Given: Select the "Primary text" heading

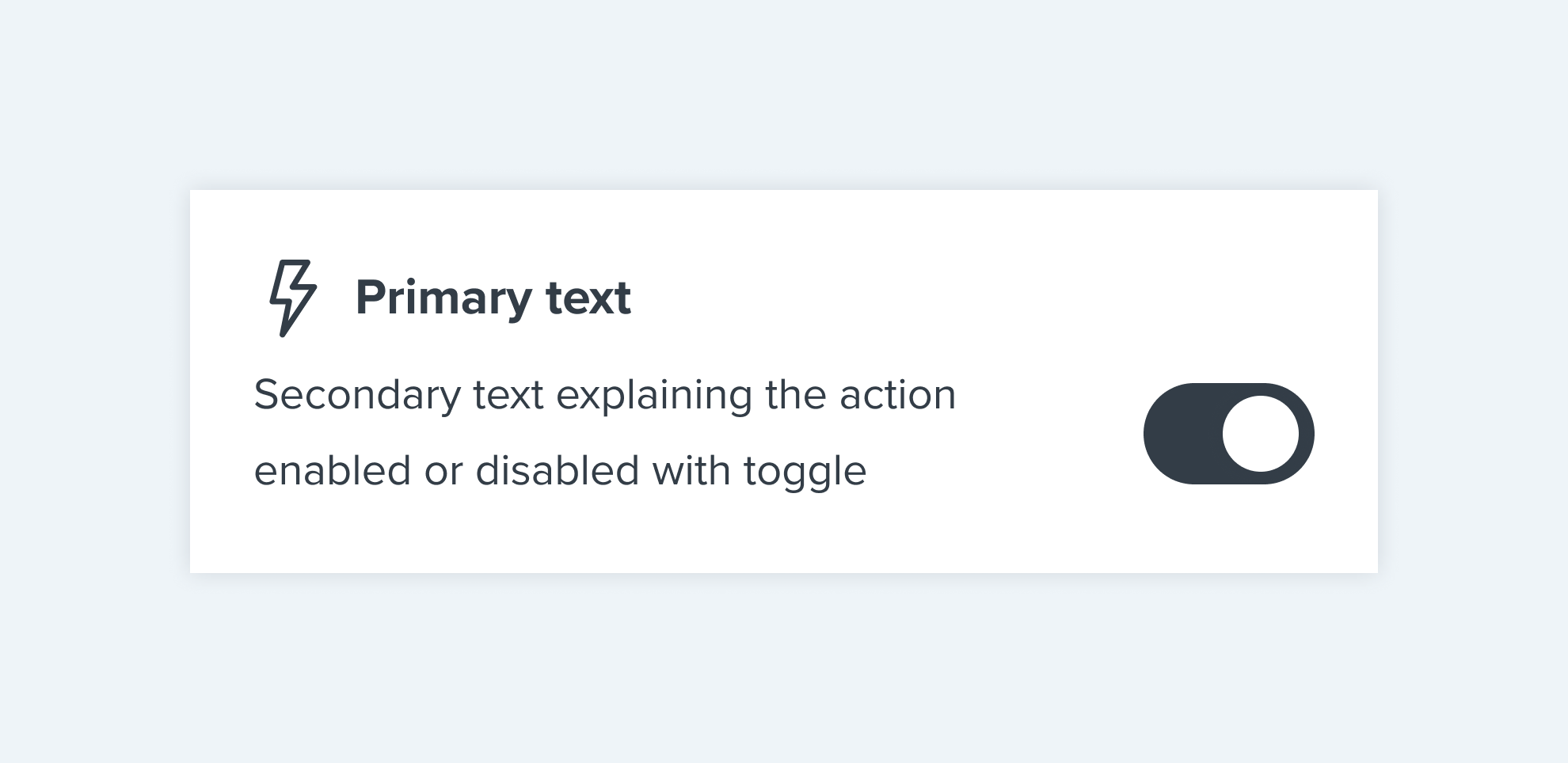Looking at the screenshot, I should 493,298.
